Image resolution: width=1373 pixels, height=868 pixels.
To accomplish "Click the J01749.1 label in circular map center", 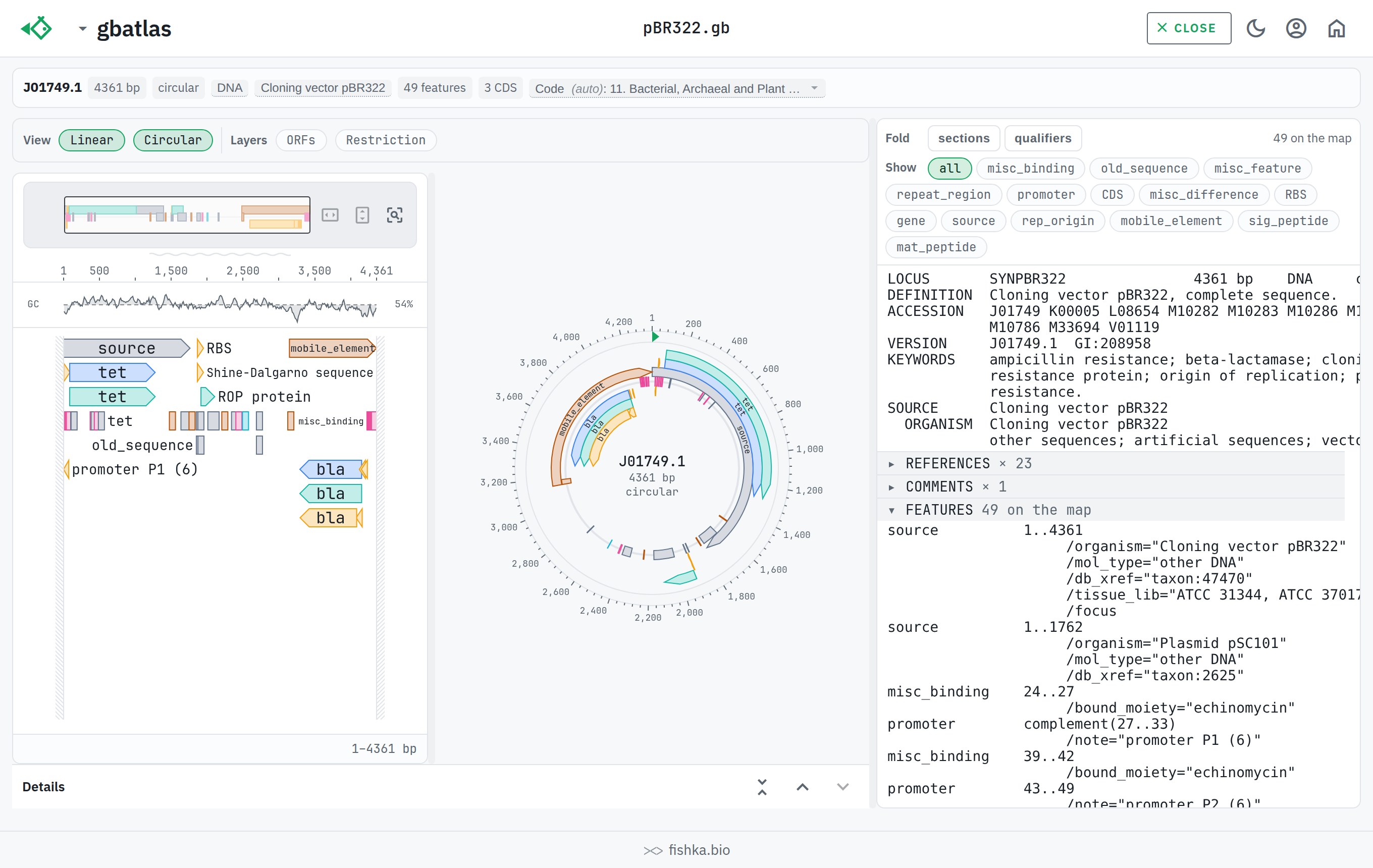I will tap(652, 461).
